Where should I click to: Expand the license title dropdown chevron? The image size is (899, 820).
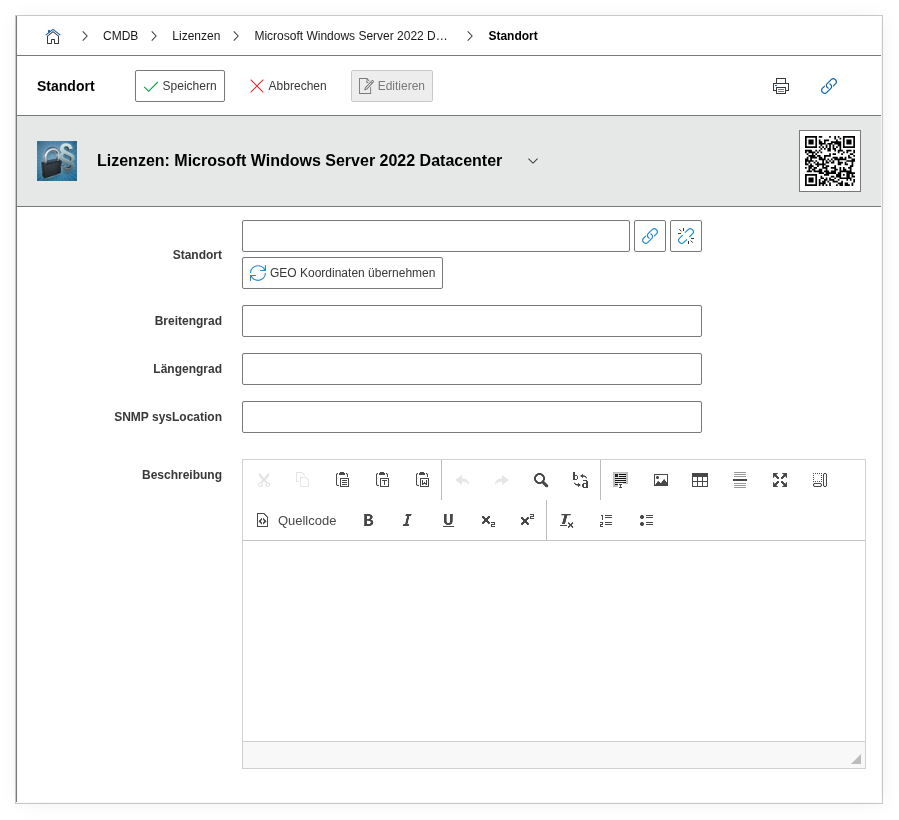click(533, 161)
